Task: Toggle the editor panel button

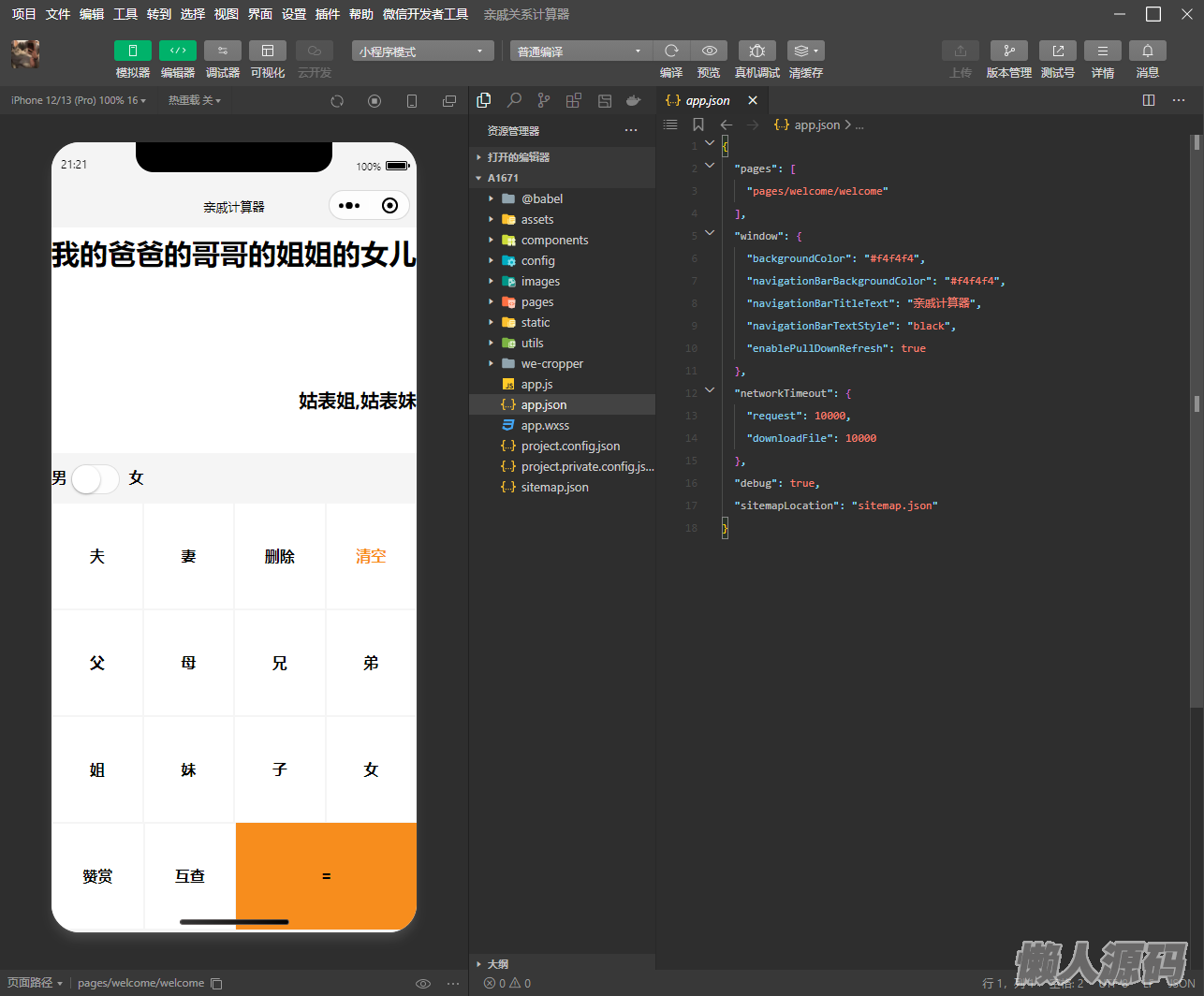Action: tap(177, 51)
